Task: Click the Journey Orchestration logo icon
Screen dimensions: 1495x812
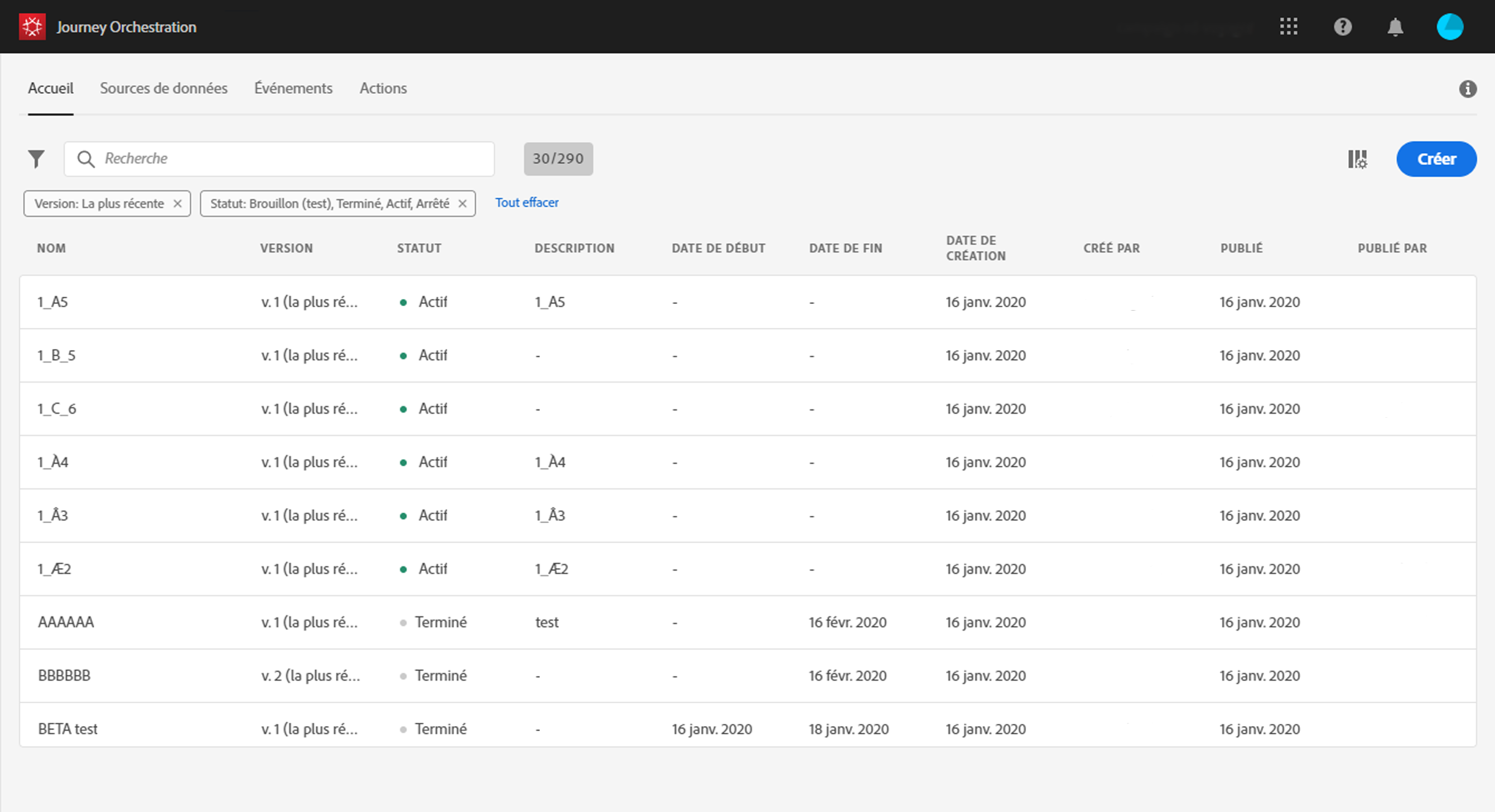Action: tap(32, 27)
